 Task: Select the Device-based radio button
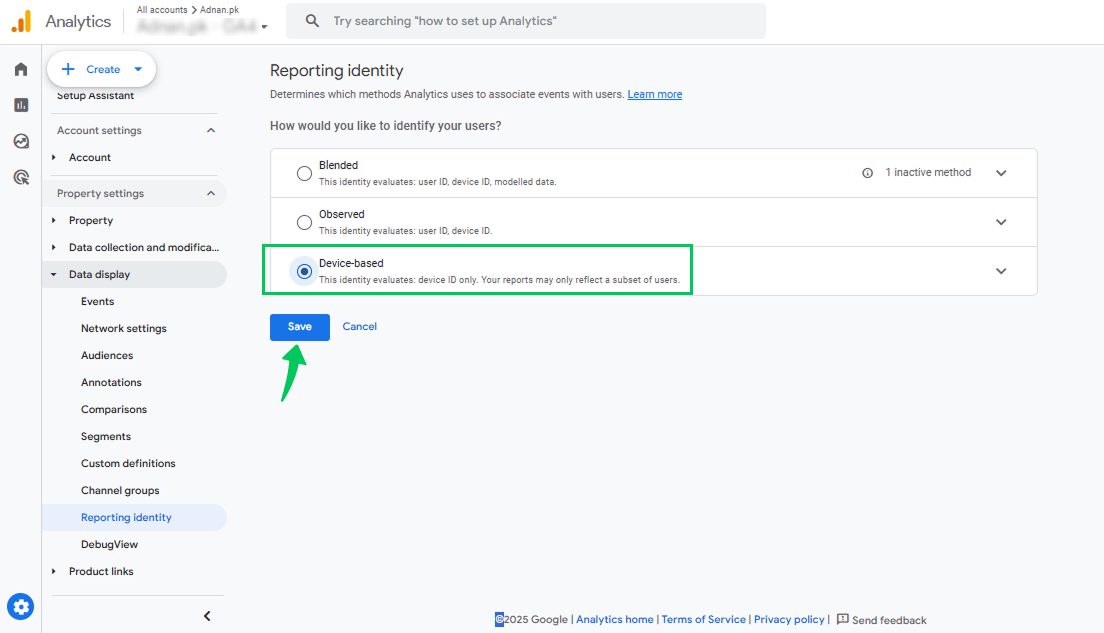click(x=304, y=271)
